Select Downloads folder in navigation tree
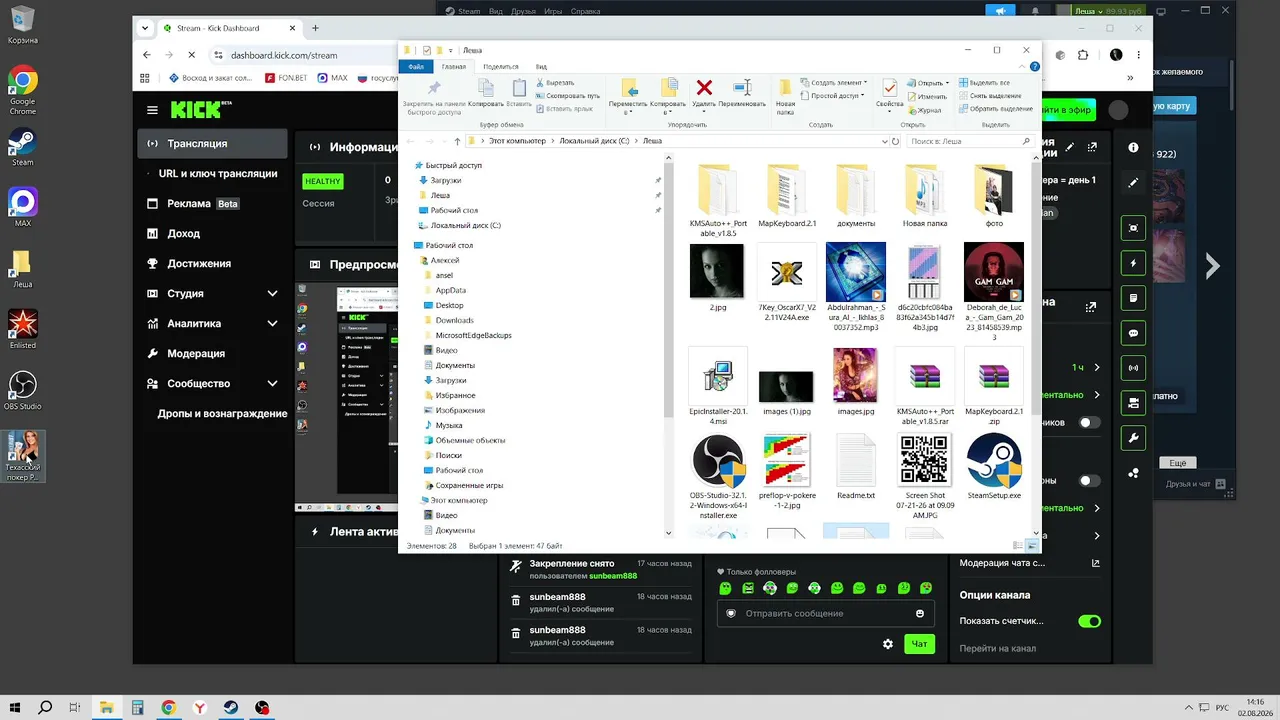This screenshot has width=1280, height=720. click(x=454, y=321)
